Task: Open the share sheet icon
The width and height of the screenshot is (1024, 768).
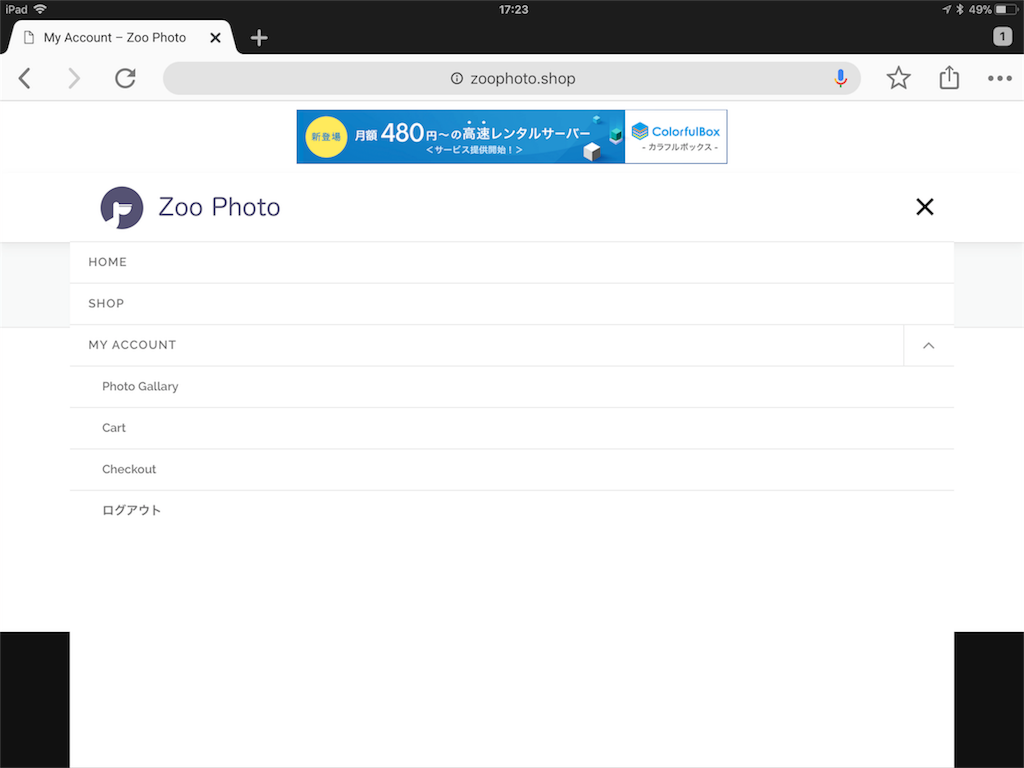Action: (949, 77)
